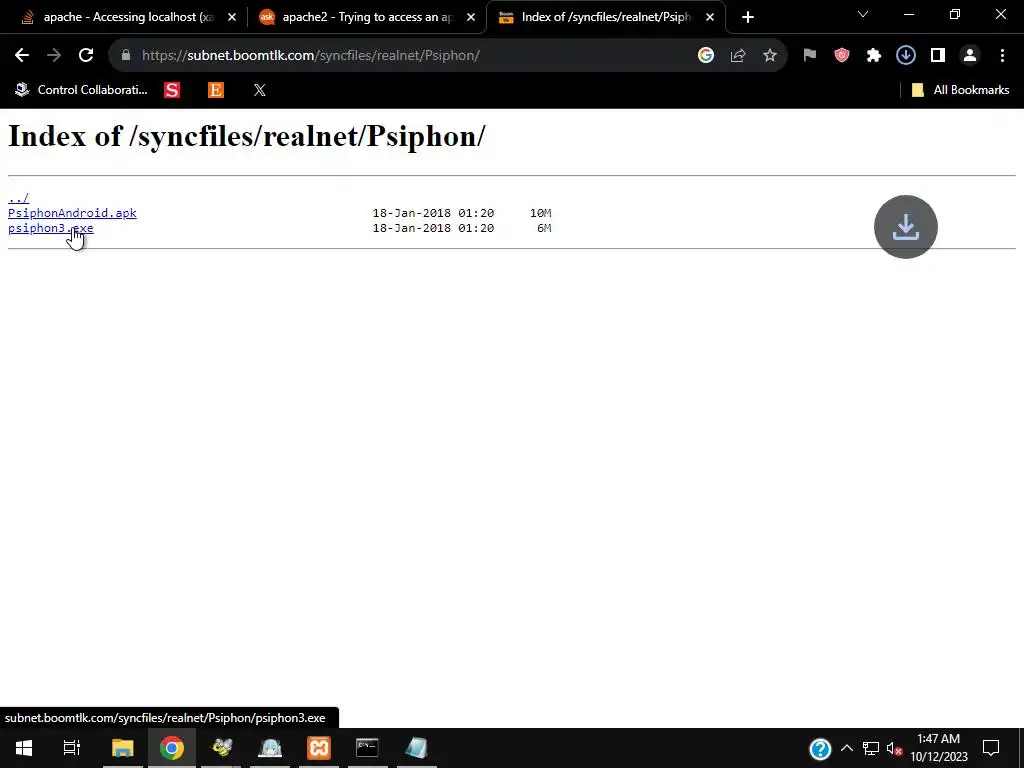Open the X bookmark
This screenshot has height=768, width=1024.
[x=260, y=90]
